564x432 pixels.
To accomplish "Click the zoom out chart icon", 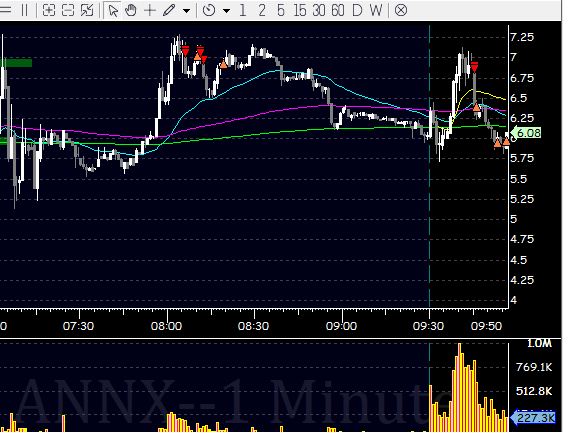I will coord(68,10).
